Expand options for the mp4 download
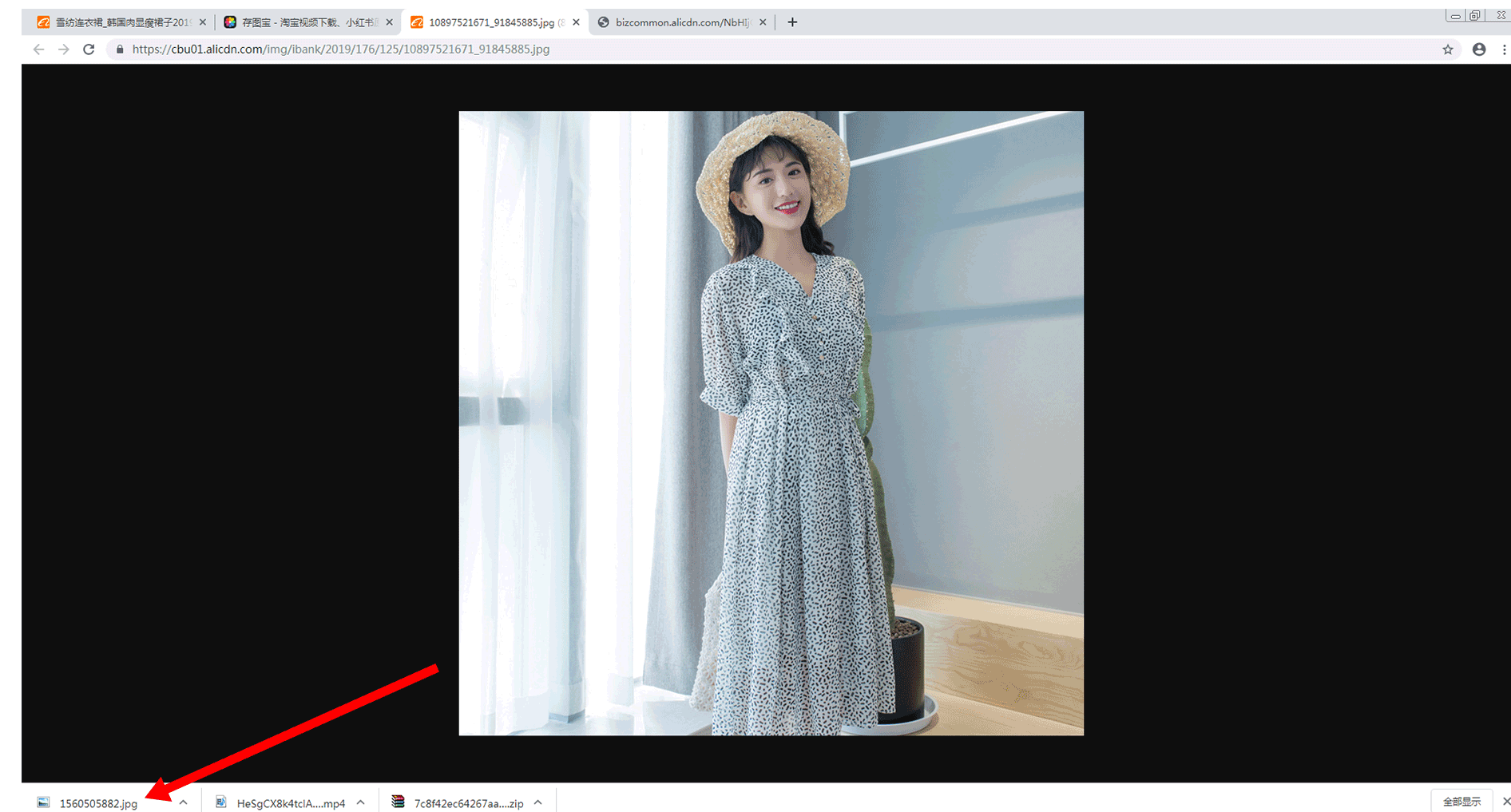Image resolution: width=1511 pixels, height=812 pixels. [361, 802]
